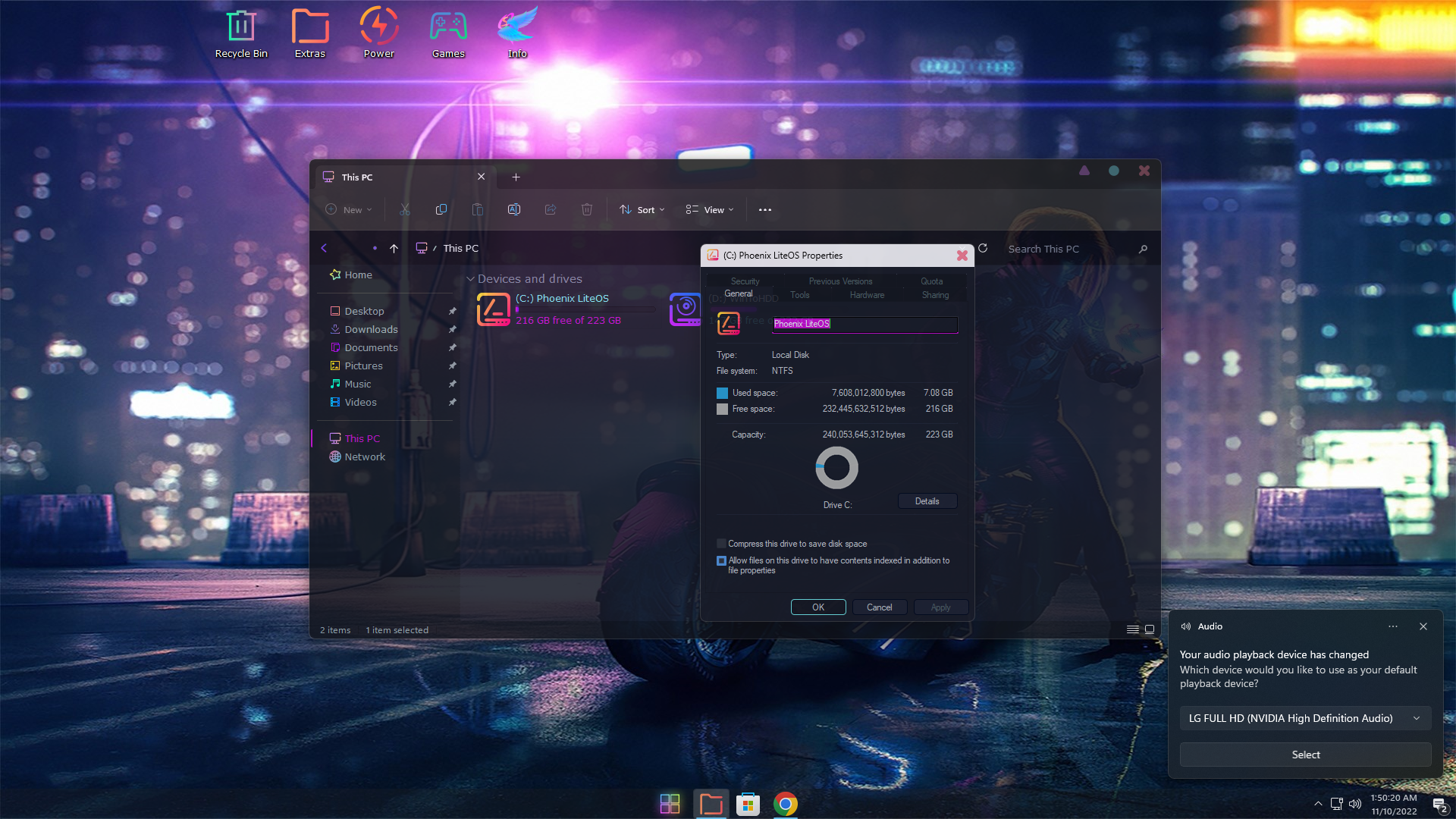The width and height of the screenshot is (1456, 819).
Task: Switch to the Hardware tab
Action: 867,295
